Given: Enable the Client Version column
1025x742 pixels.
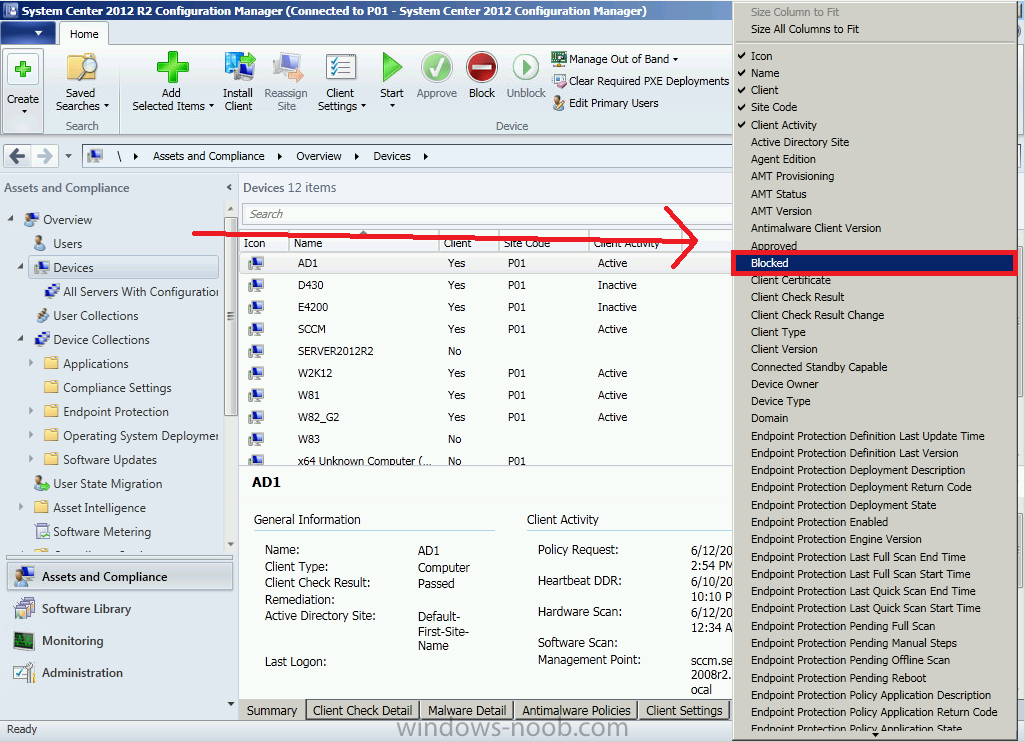Looking at the screenshot, I should click(784, 349).
